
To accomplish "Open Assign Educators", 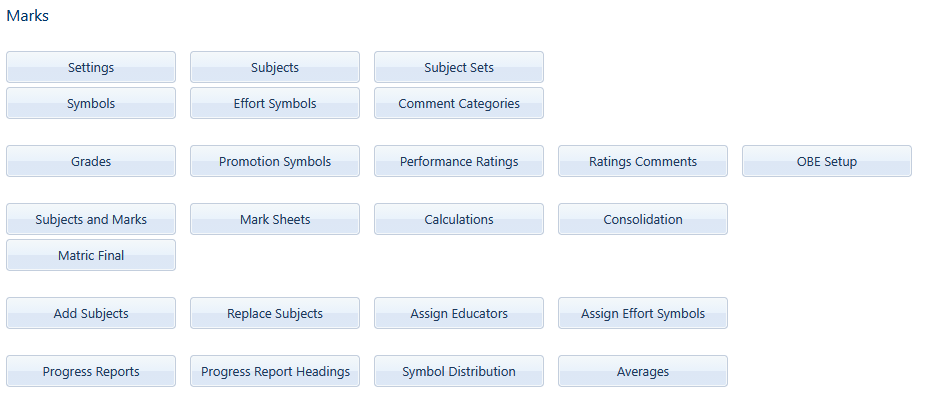I will [x=459, y=313].
